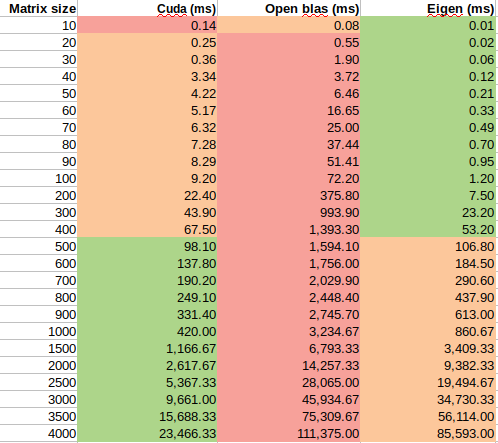This screenshot has height=443, width=498.
Task: Select the Eigen cell showing 85,593.00
Action: coord(429,433)
